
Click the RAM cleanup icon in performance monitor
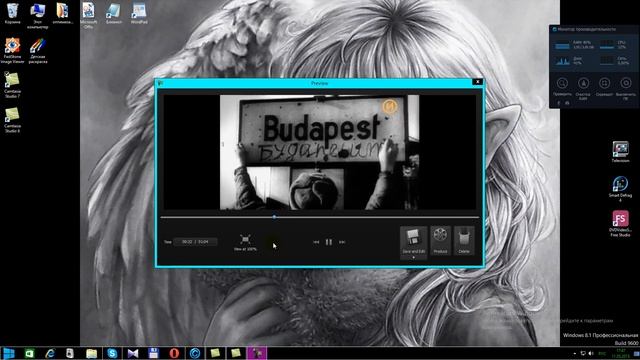pyautogui.click(x=583, y=83)
